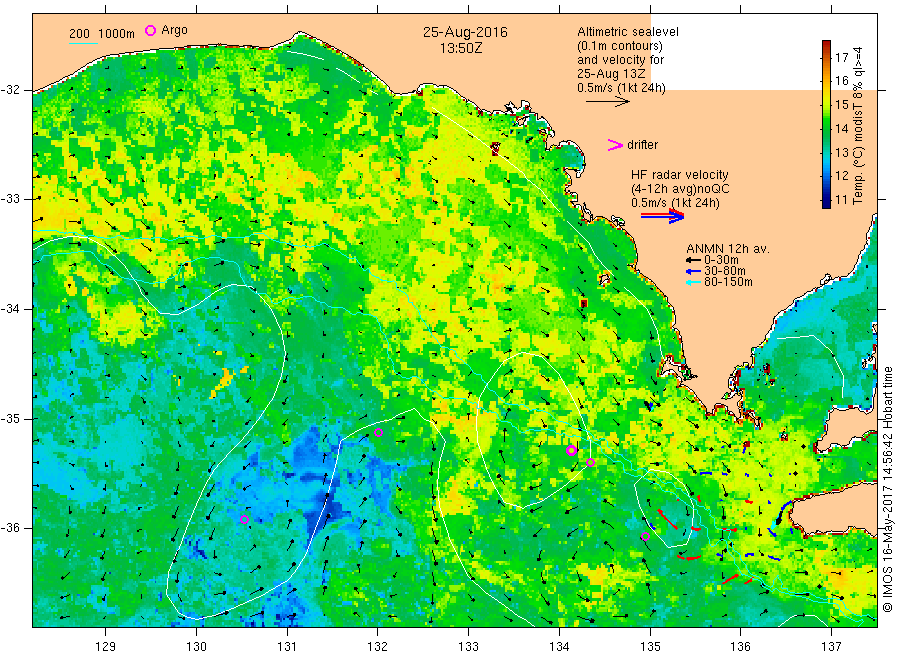Click the 17 tick on the temperature scale
This screenshot has width=900, height=660.
point(841,57)
